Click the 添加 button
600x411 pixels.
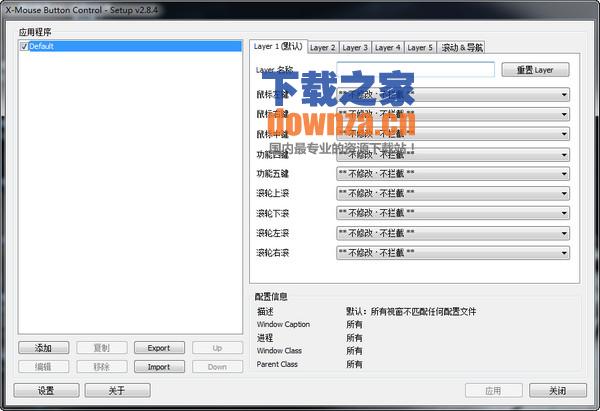pos(44,348)
